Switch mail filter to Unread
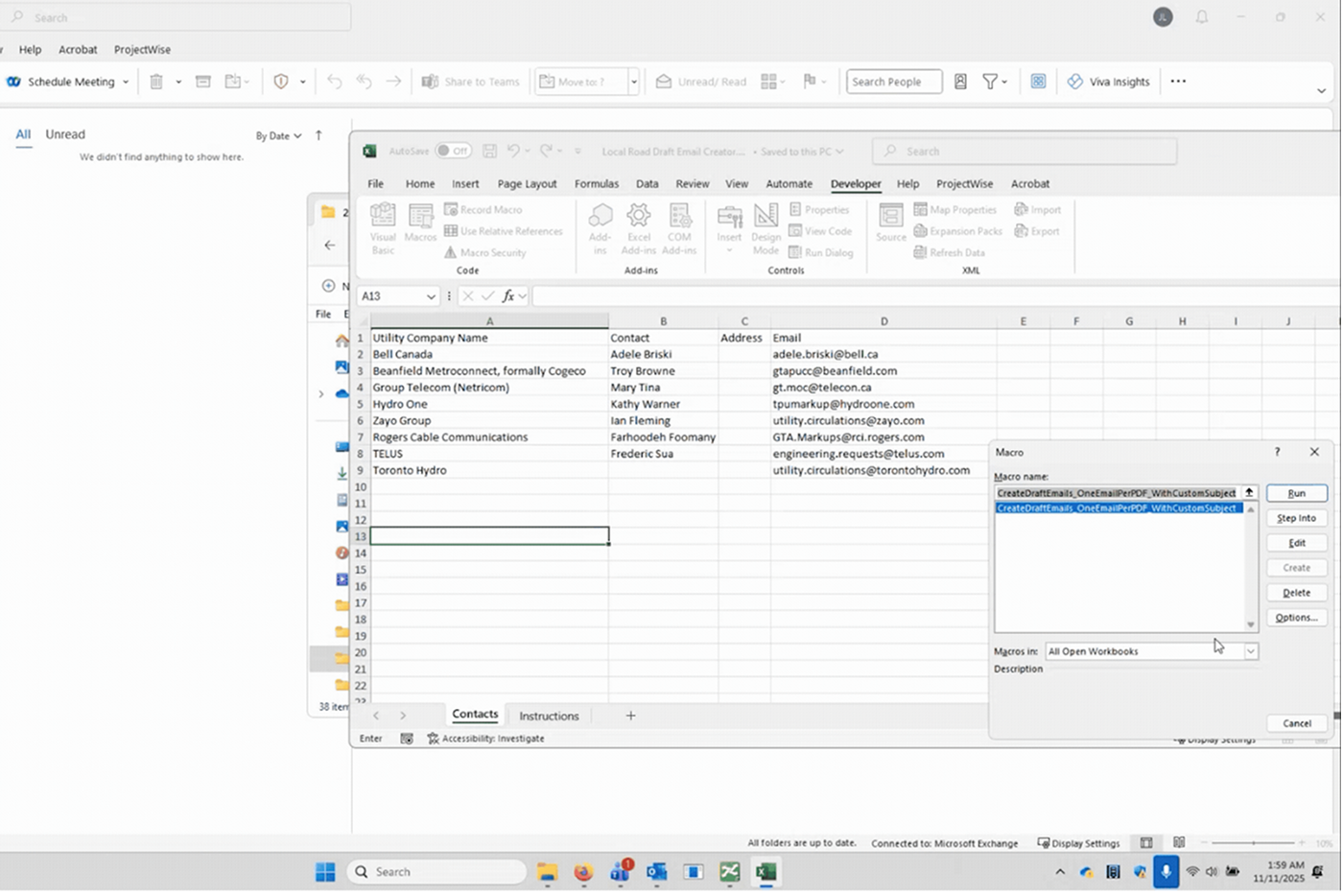This screenshot has width=1343, height=896. (x=65, y=134)
